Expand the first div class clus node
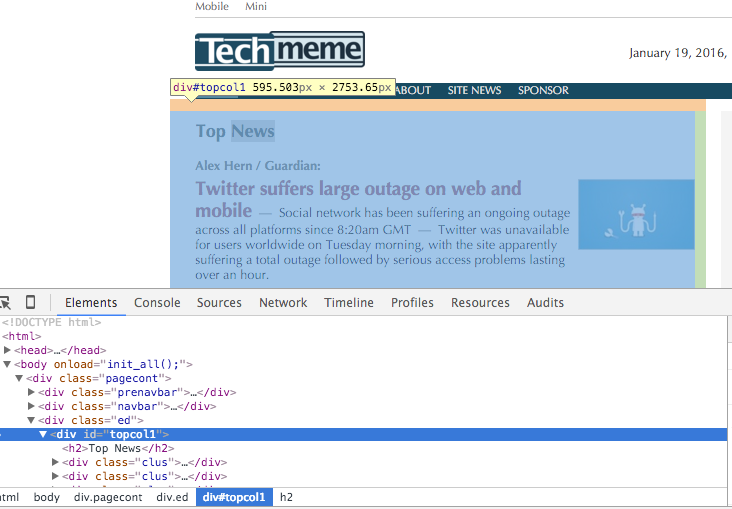Screen dimensions: 732x509 click(55, 462)
